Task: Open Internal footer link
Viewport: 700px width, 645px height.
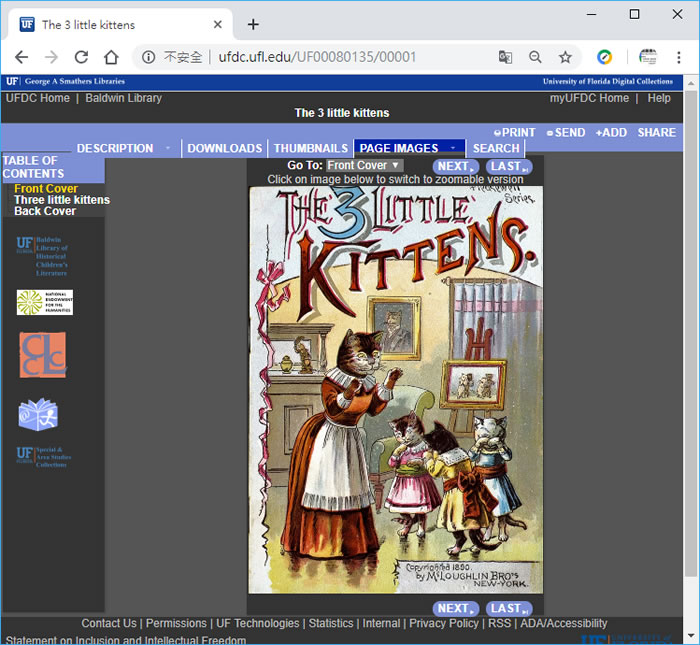Action: (x=381, y=623)
